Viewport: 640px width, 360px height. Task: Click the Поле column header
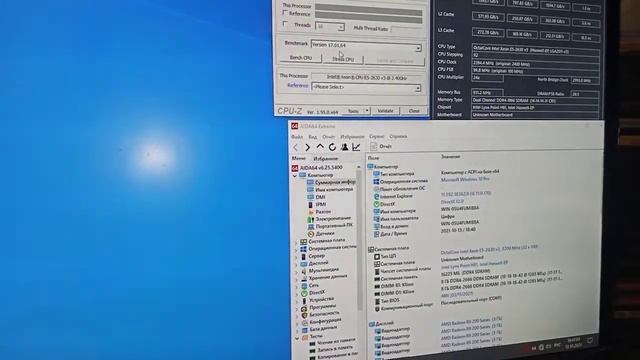click(x=373, y=158)
